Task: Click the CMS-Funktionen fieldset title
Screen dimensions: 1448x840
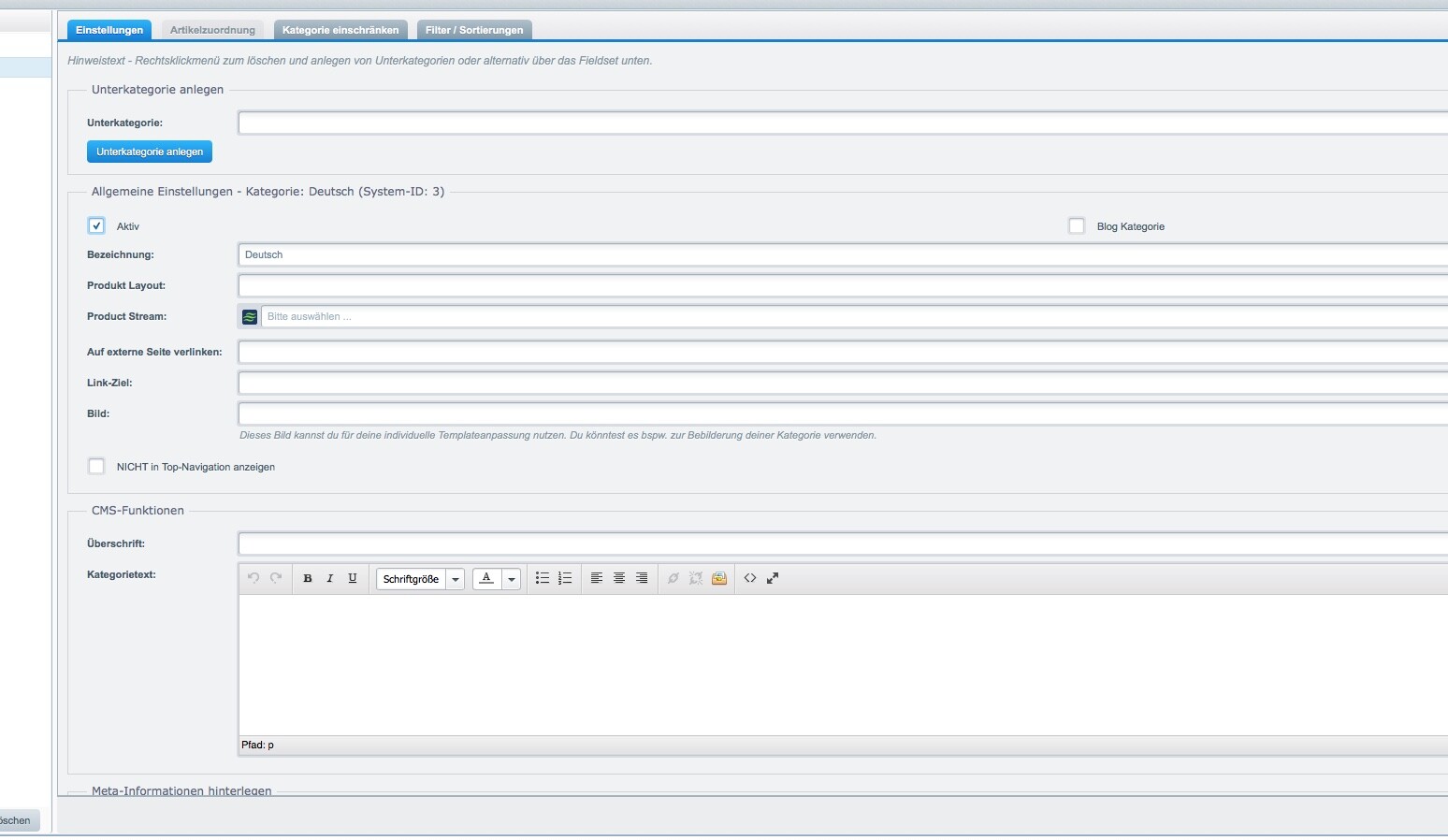Action: pos(138,511)
